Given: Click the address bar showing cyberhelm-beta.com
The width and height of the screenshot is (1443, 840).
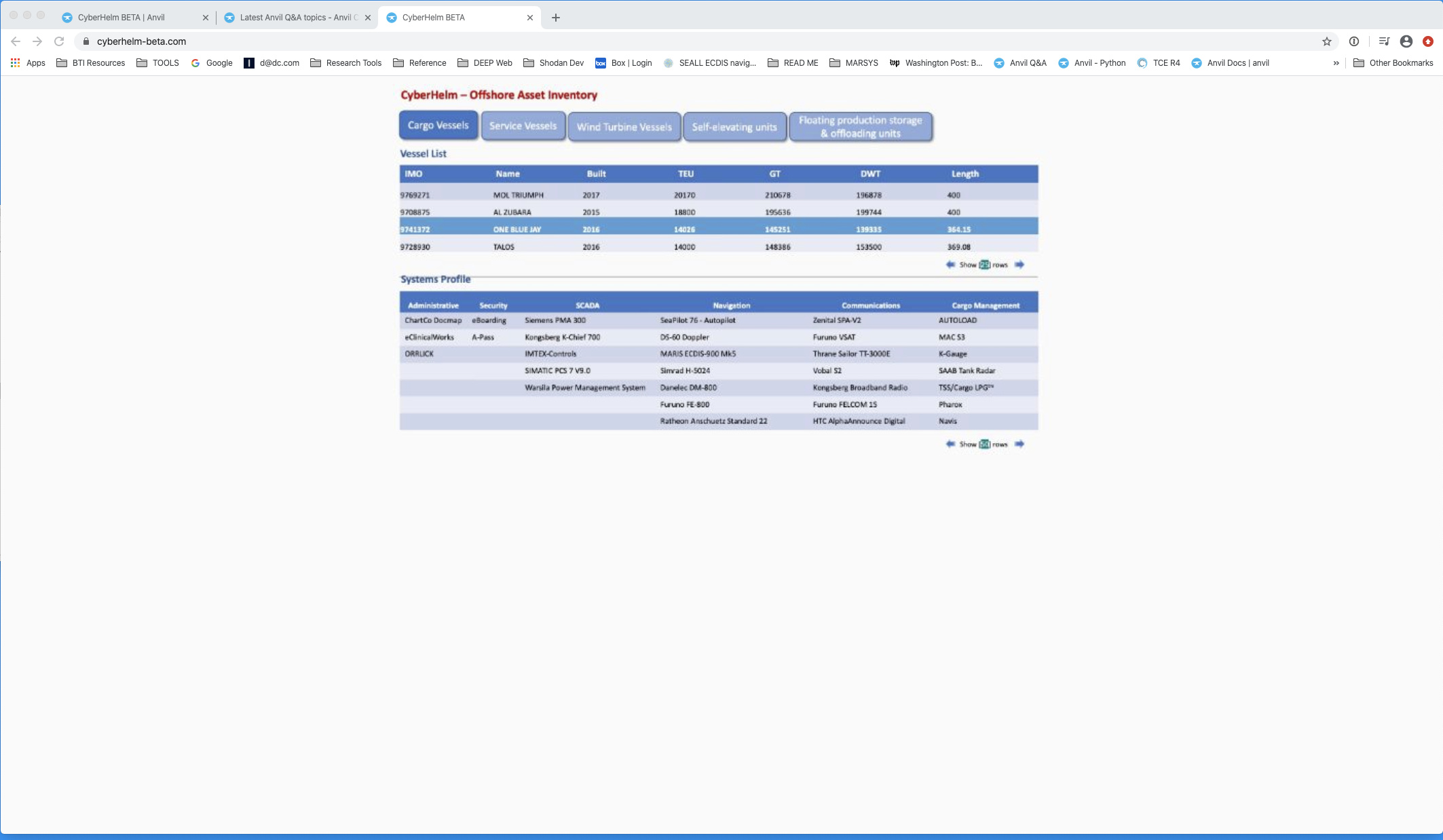Looking at the screenshot, I should [699, 41].
